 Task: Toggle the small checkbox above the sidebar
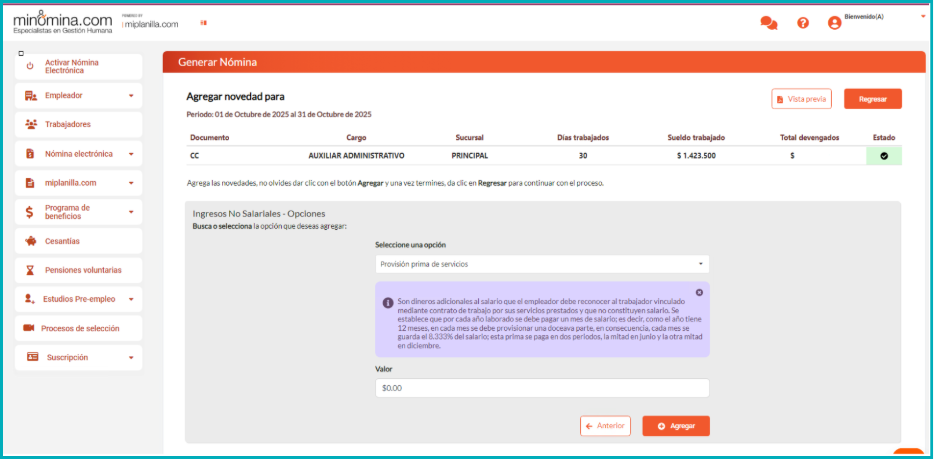(x=21, y=52)
